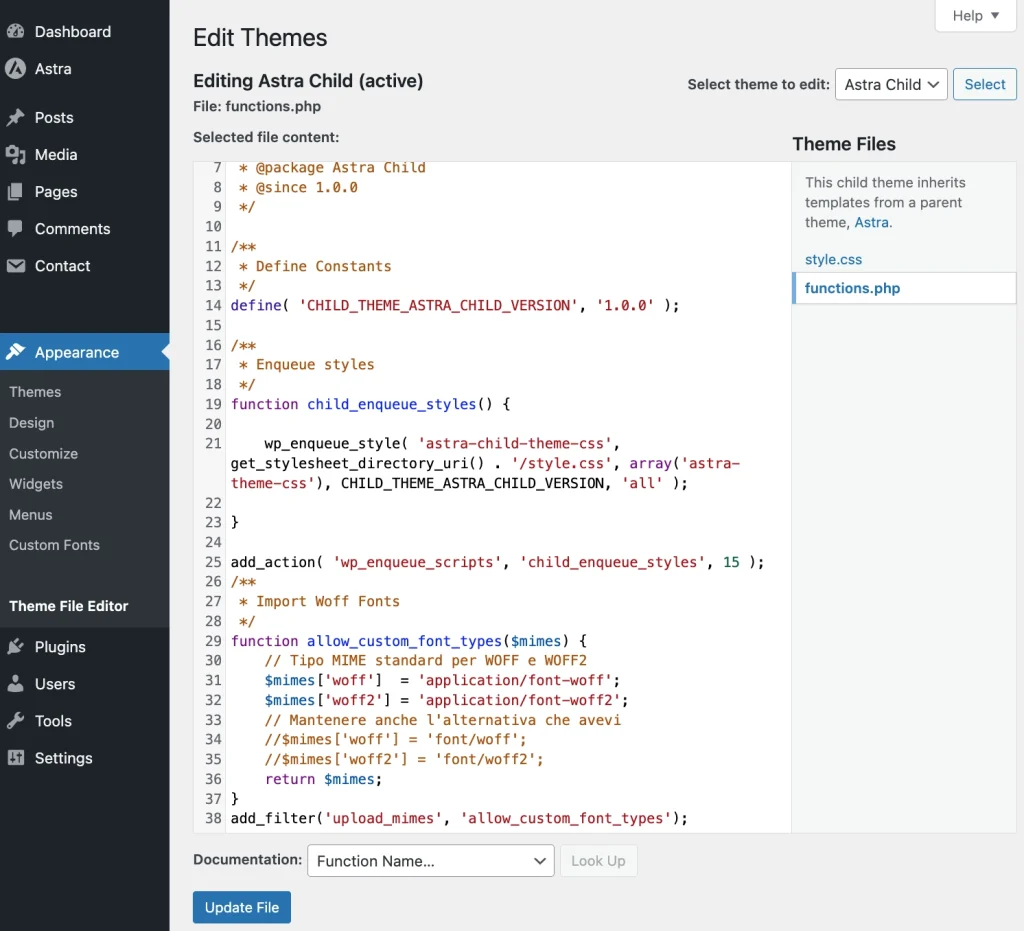Click the Tools wrench icon
1024x931 pixels.
pyautogui.click(x=16, y=721)
